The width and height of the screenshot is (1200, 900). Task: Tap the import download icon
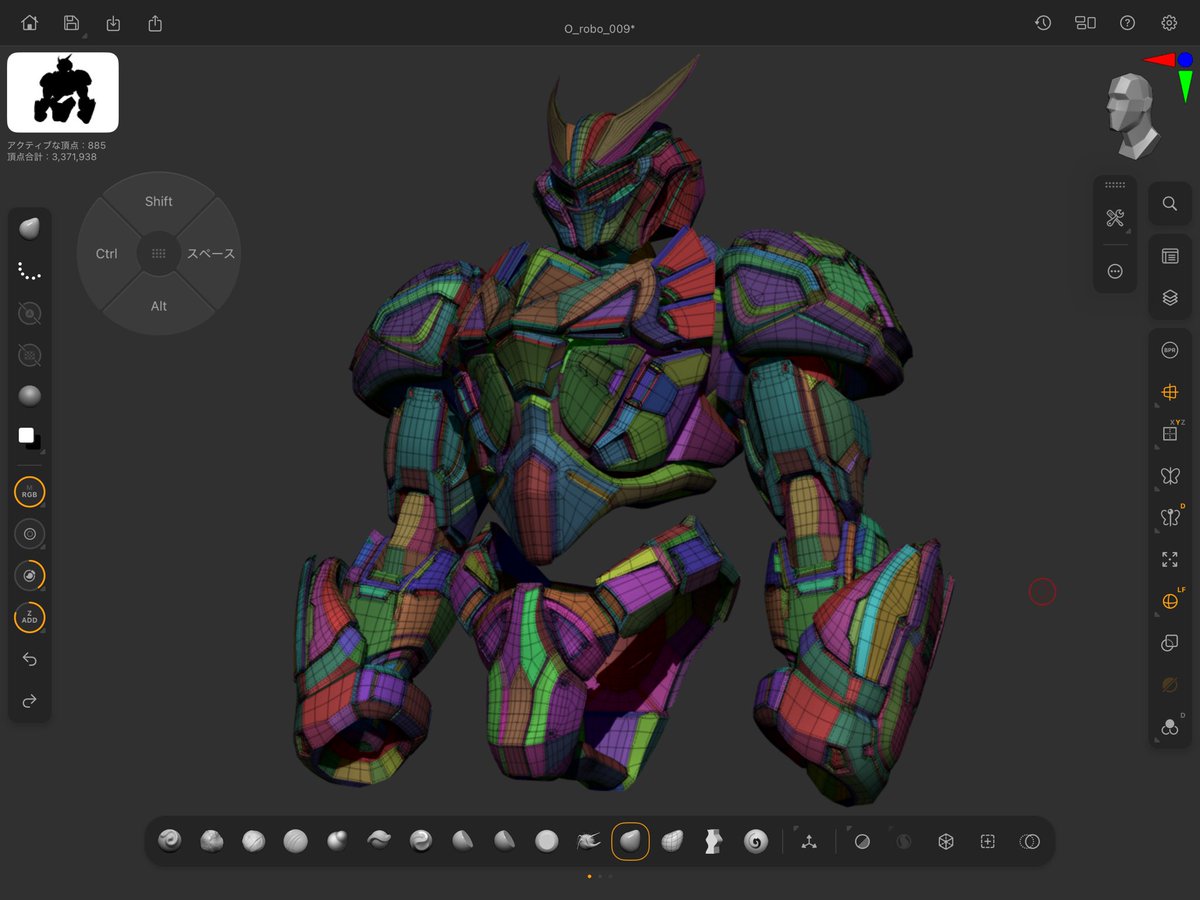[113, 23]
